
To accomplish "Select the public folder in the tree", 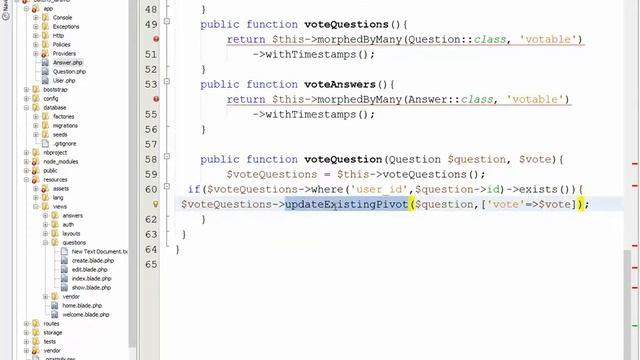I will (50, 171).
